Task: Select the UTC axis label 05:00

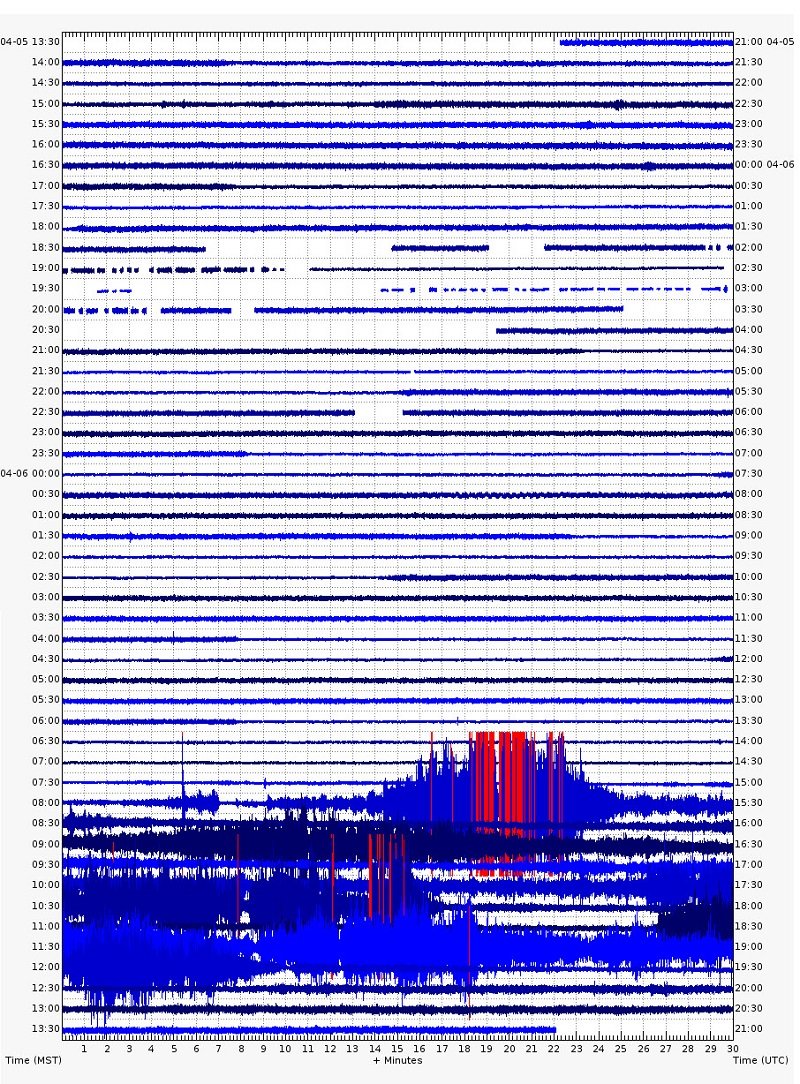Action: (x=749, y=371)
